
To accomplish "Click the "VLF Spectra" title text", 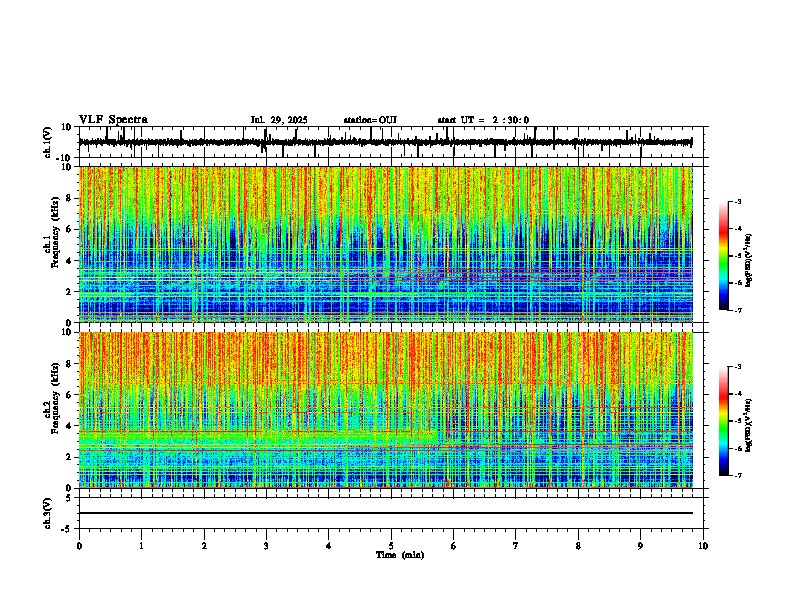I will coord(113,120).
